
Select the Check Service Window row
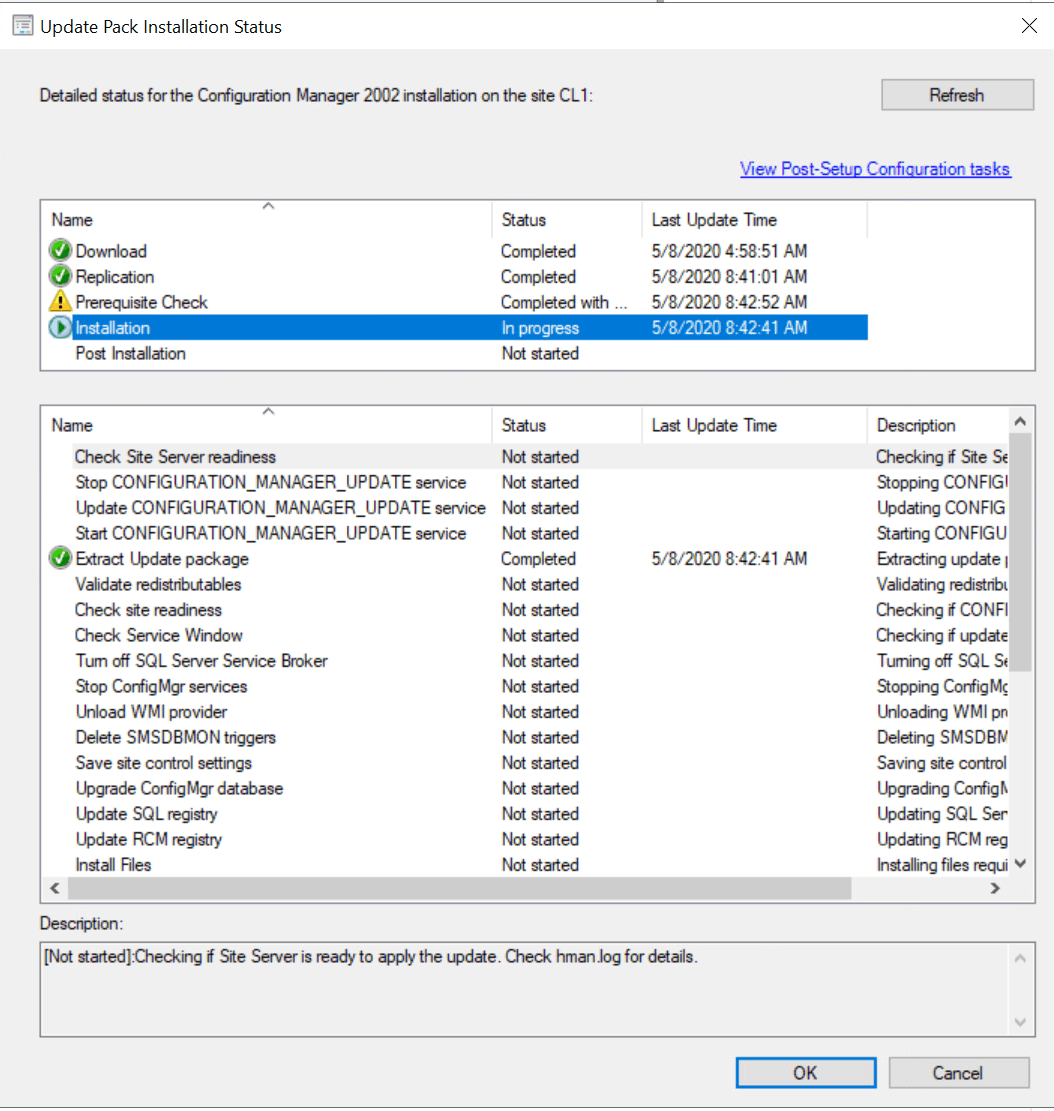[x=526, y=635]
